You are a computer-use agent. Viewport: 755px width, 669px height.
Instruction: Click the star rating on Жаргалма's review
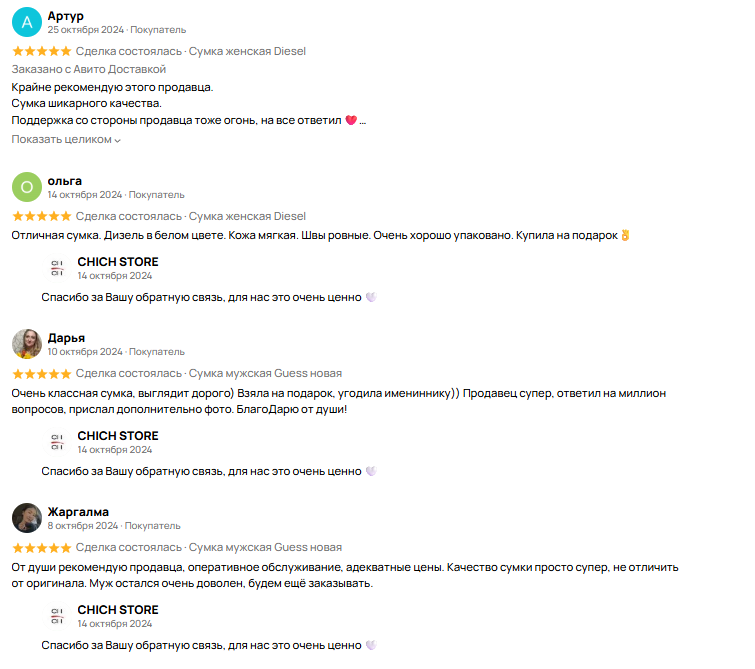pos(41,548)
